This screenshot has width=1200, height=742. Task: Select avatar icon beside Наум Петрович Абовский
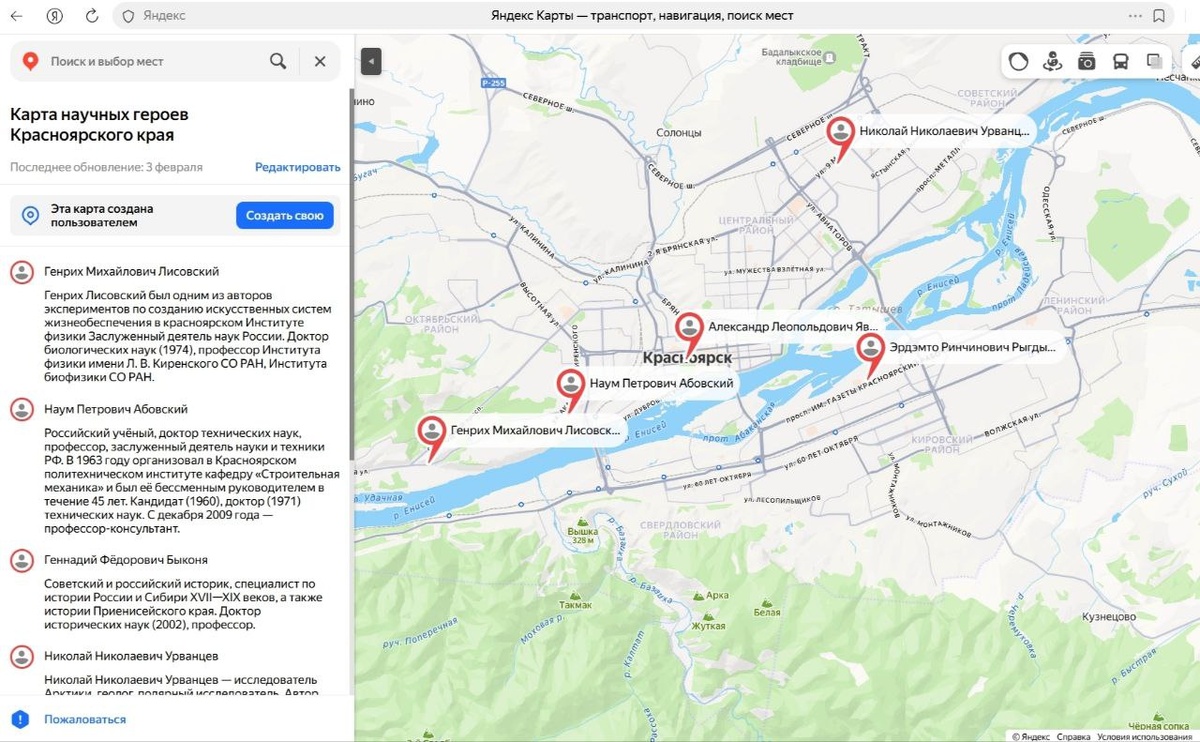point(22,409)
